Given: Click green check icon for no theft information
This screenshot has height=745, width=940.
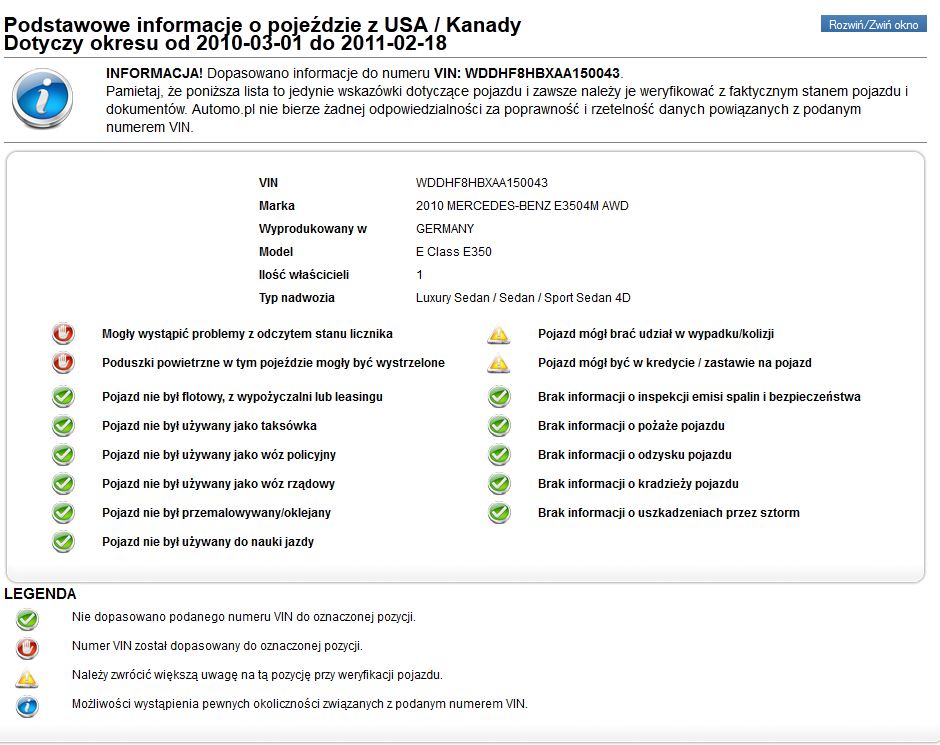Looking at the screenshot, I should coord(499,484).
